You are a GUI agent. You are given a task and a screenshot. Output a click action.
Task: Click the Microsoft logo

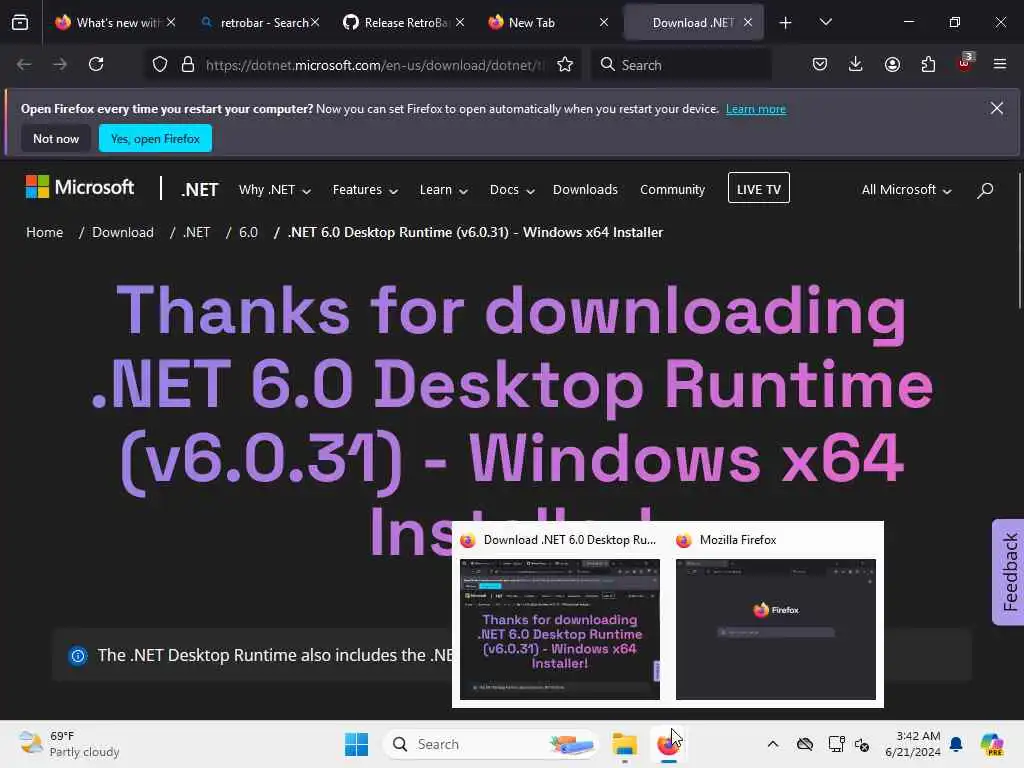click(80, 187)
